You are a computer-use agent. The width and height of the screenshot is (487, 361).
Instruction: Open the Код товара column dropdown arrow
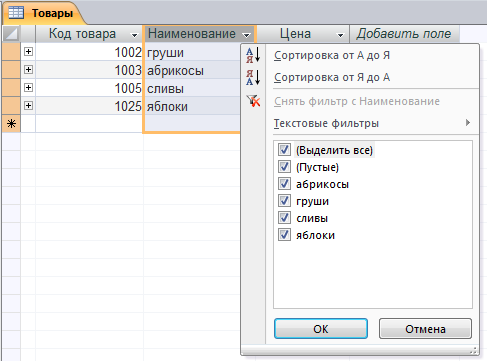point(134,35)
